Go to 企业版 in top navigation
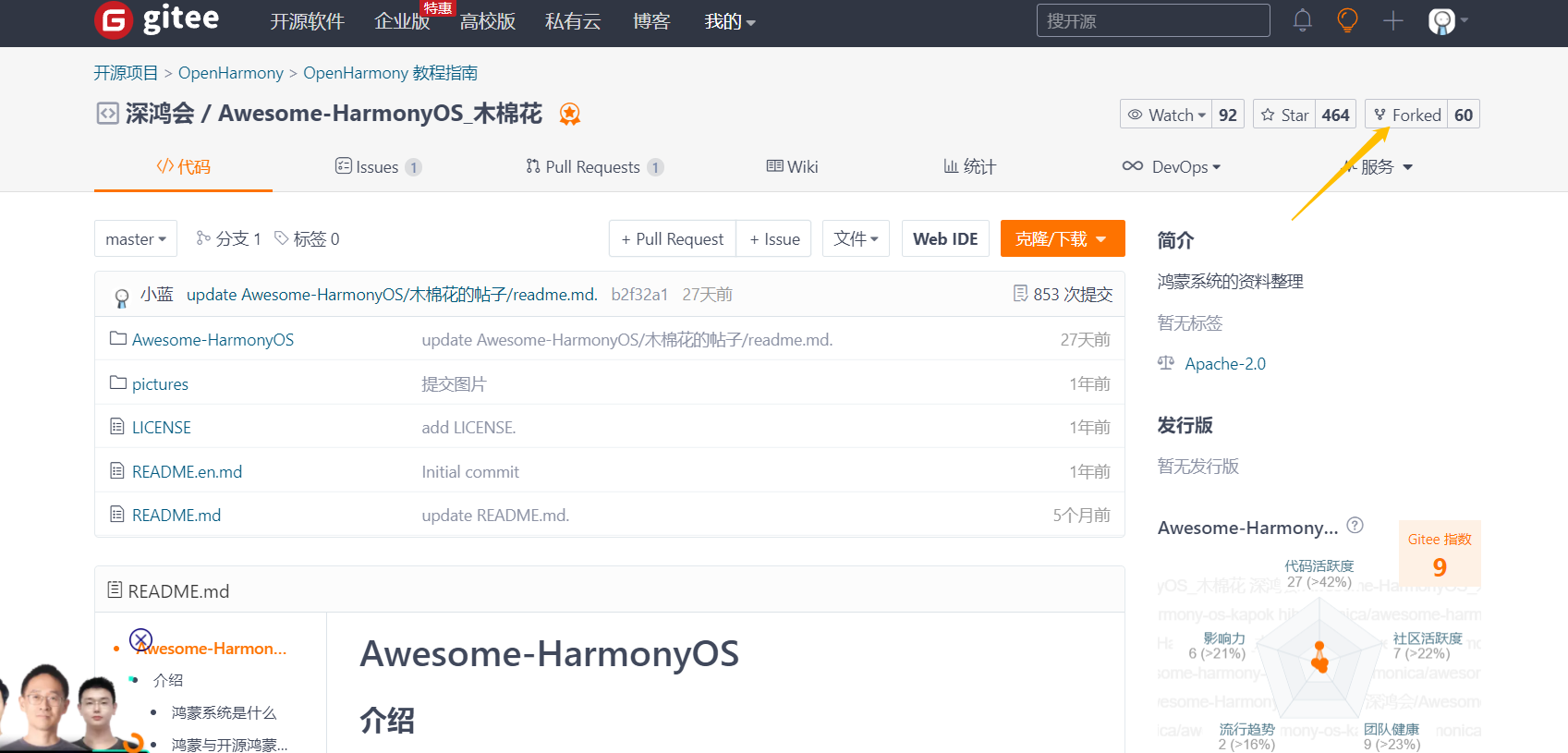This screenshot has height=753, width=1568. click(x=402, y=21)
